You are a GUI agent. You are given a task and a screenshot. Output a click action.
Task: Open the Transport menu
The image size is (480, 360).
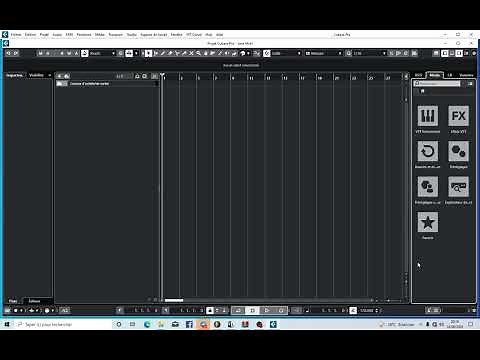point(116,35)
